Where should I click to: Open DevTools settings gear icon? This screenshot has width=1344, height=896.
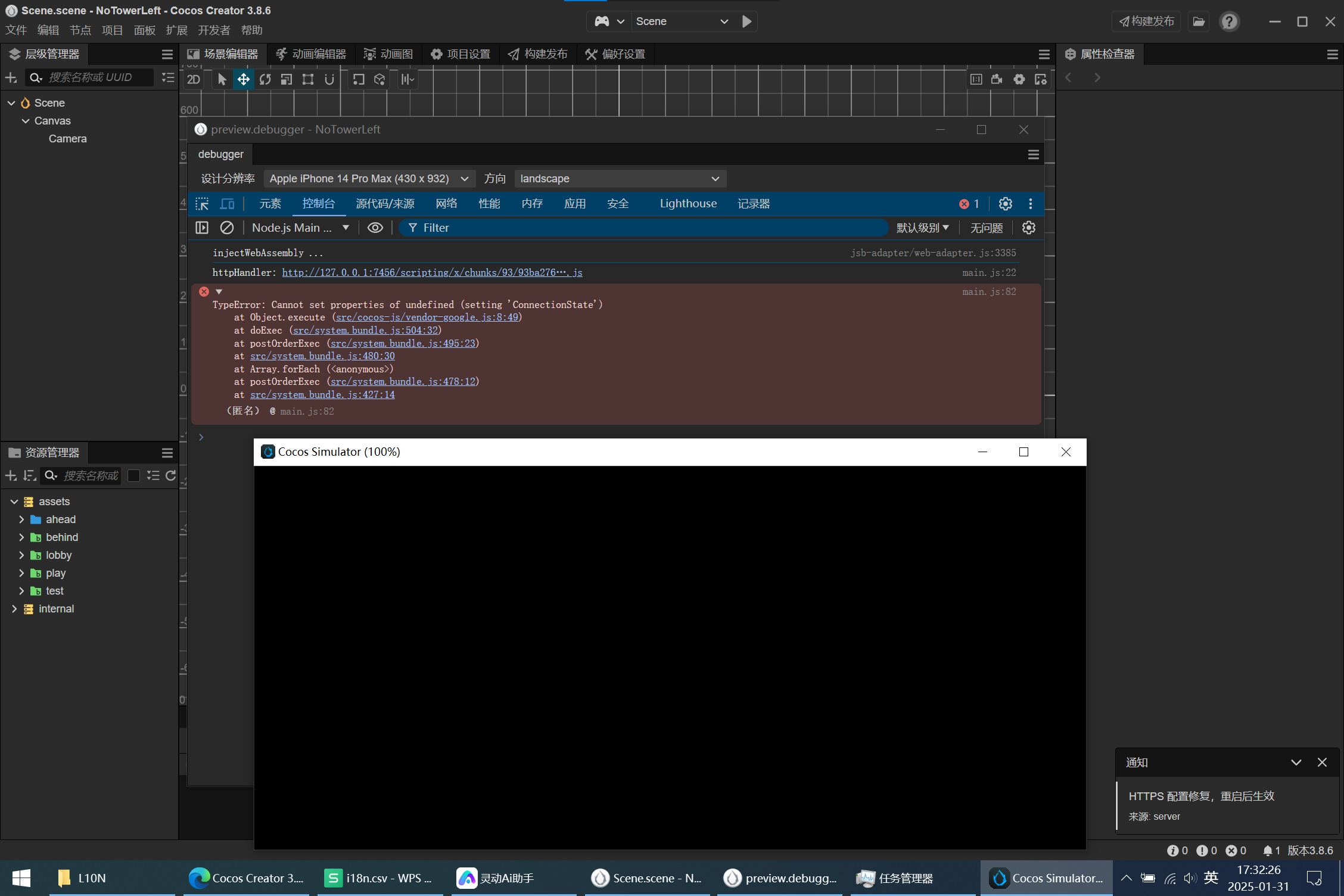pyautogui.click(x=1005, y=204)
